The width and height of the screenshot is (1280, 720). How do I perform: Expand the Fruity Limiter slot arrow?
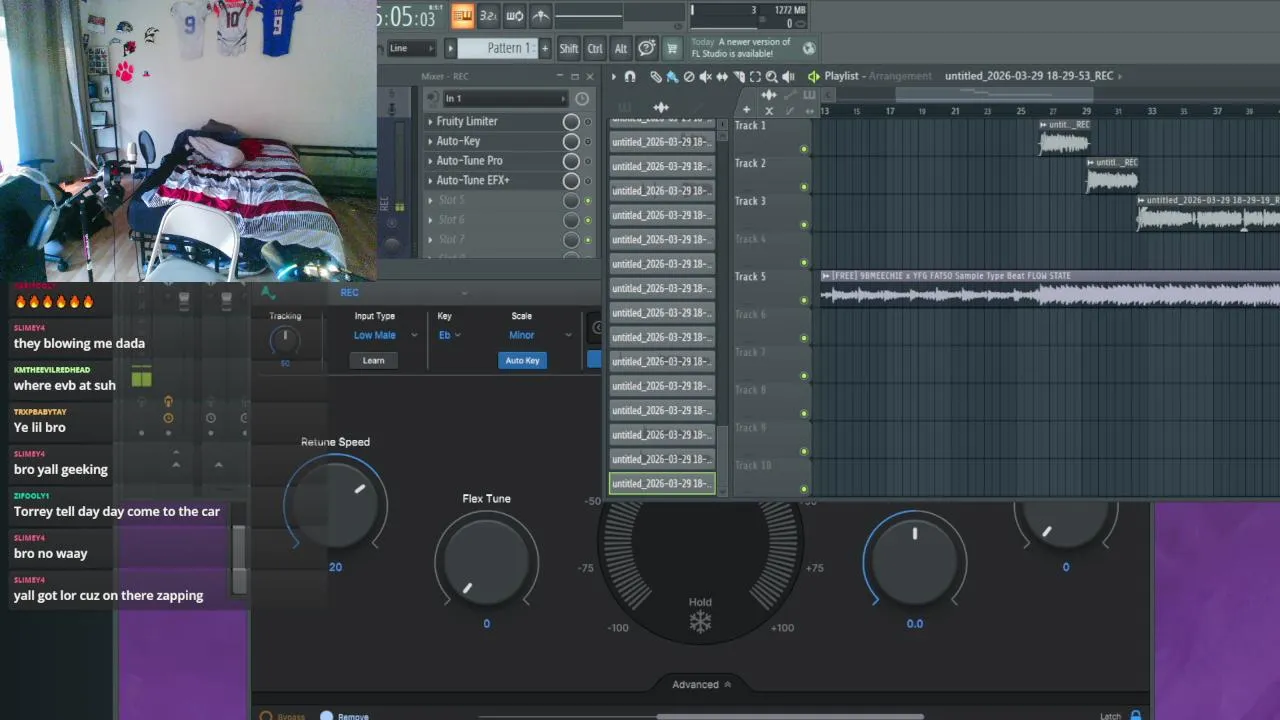[430, 122]
